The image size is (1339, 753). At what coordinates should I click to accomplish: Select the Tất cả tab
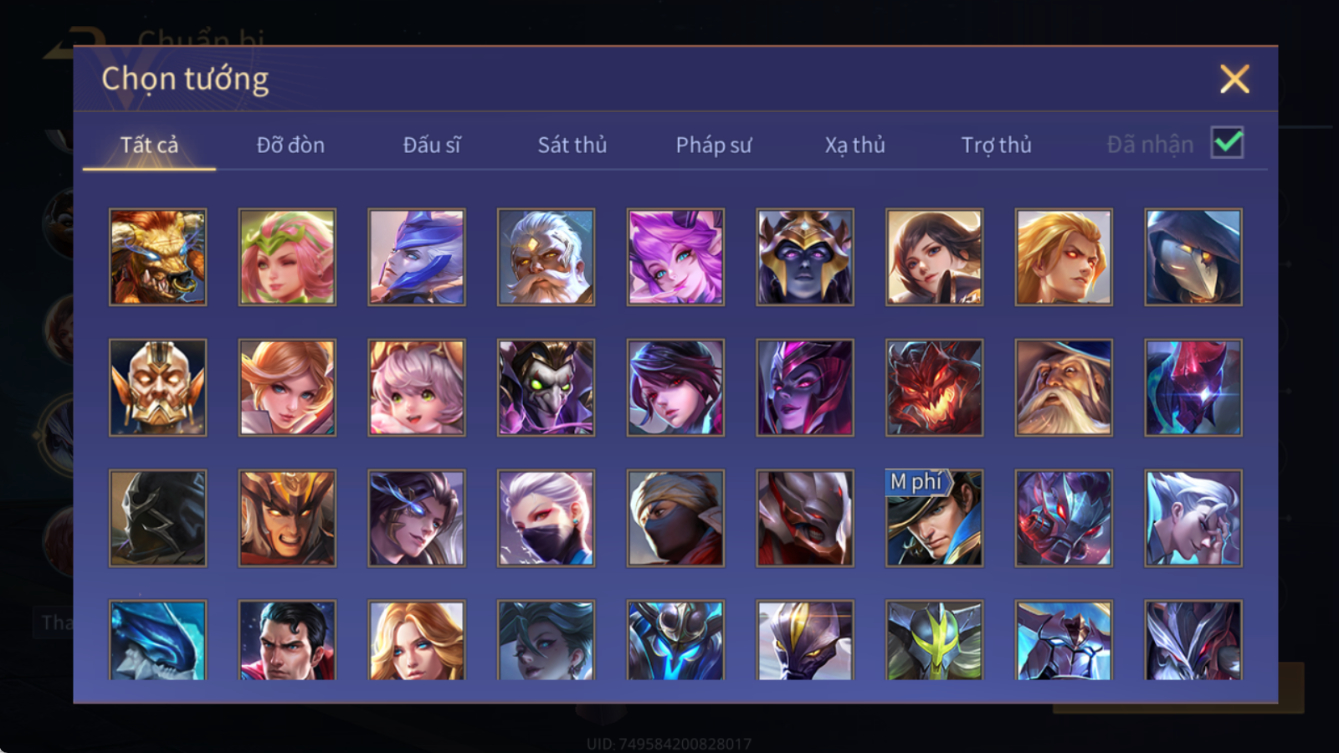pyautogui.click(x=150, y=145)
